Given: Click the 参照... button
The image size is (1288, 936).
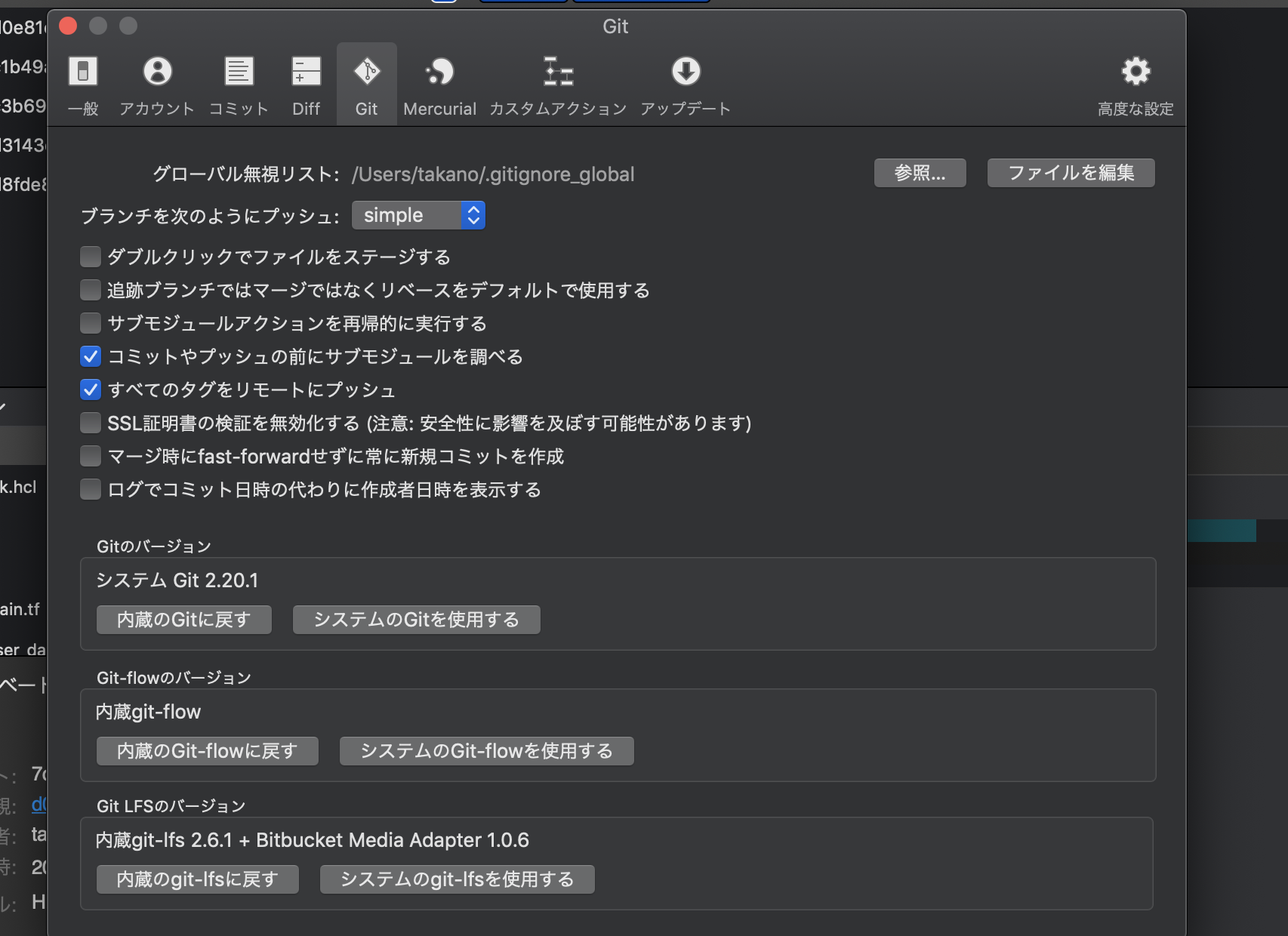Looking at the screenshot, I should pyautogui.click(x=919, y=173).
